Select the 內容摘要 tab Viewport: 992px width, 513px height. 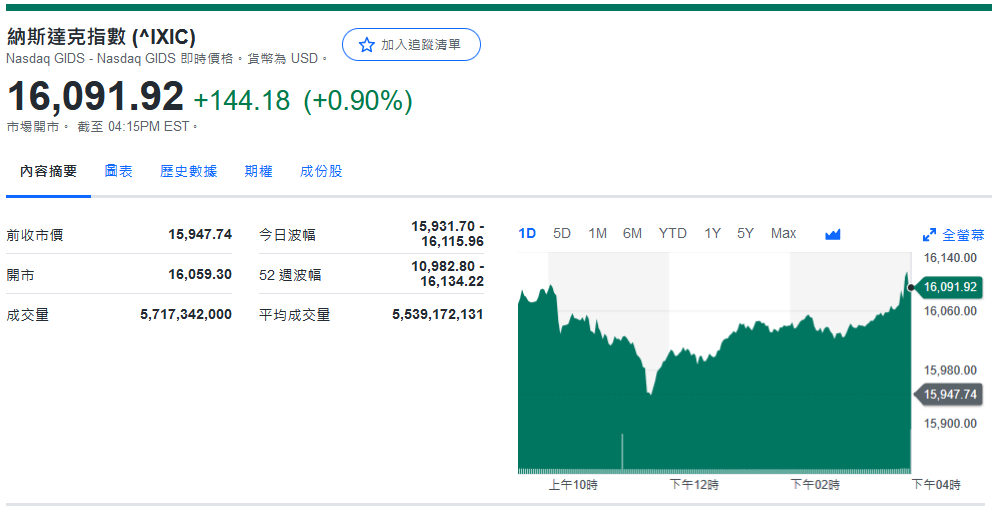pyautogui.click(x=48, y=171)
